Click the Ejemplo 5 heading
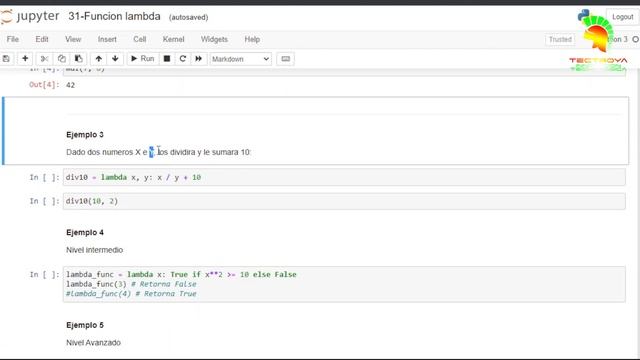 85,325
